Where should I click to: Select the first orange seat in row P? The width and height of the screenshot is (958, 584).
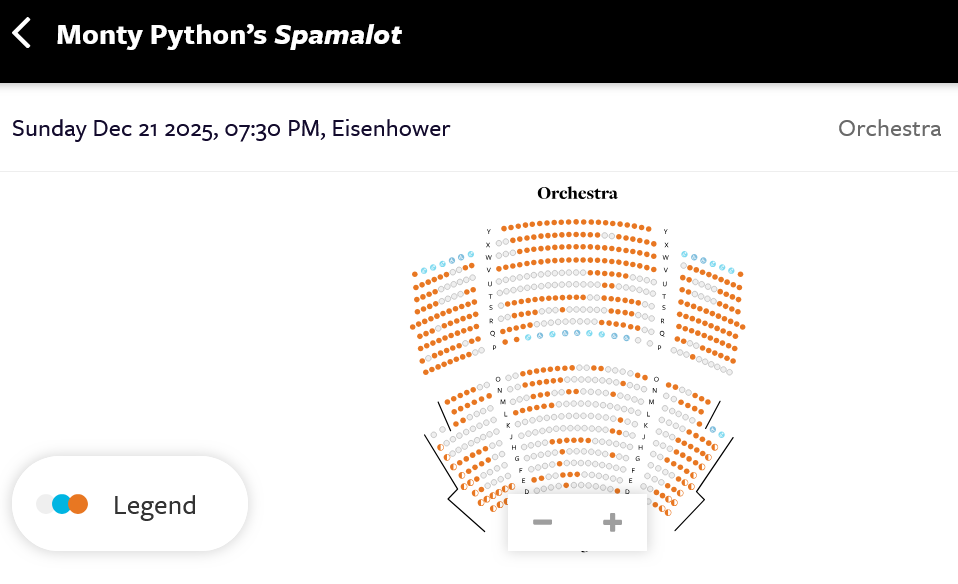click(x=504, y=343)
